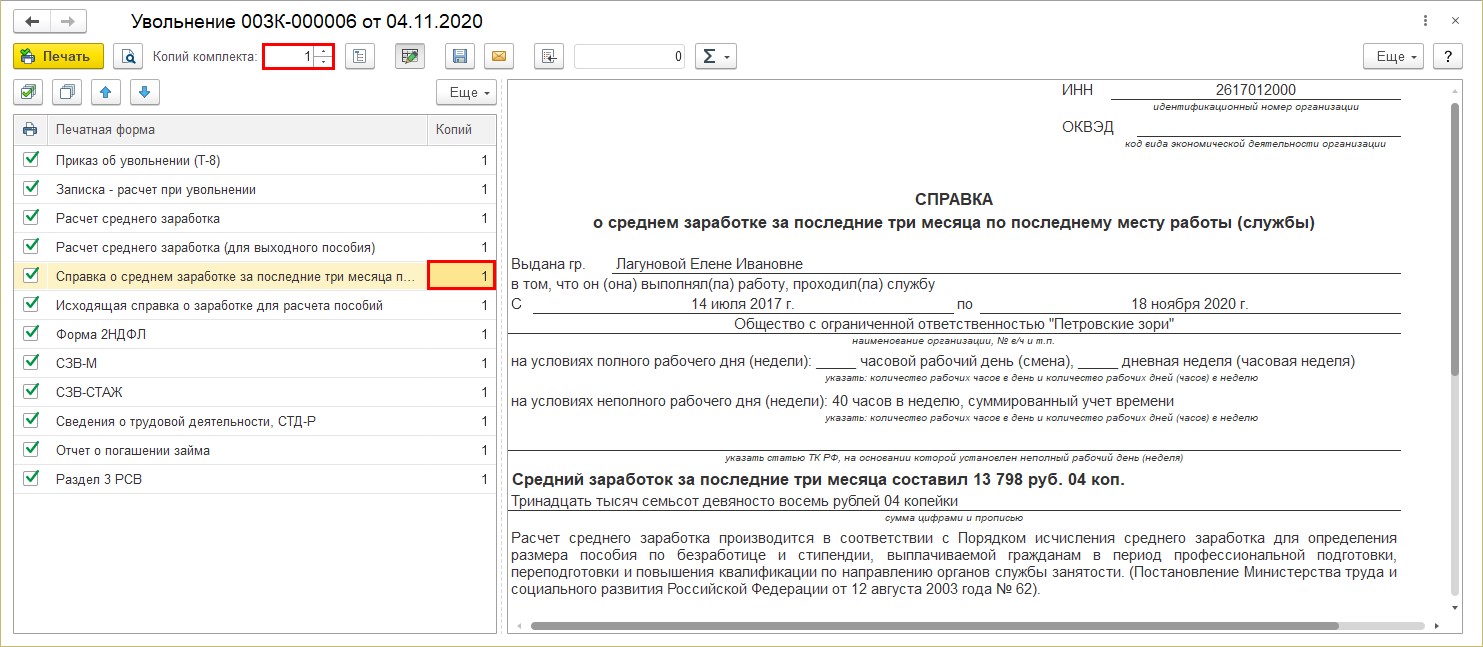Viewport: 1483px width, 647px height.
Task: Click the preview vertical scrollbar thumb
Action: (1455, 238)
